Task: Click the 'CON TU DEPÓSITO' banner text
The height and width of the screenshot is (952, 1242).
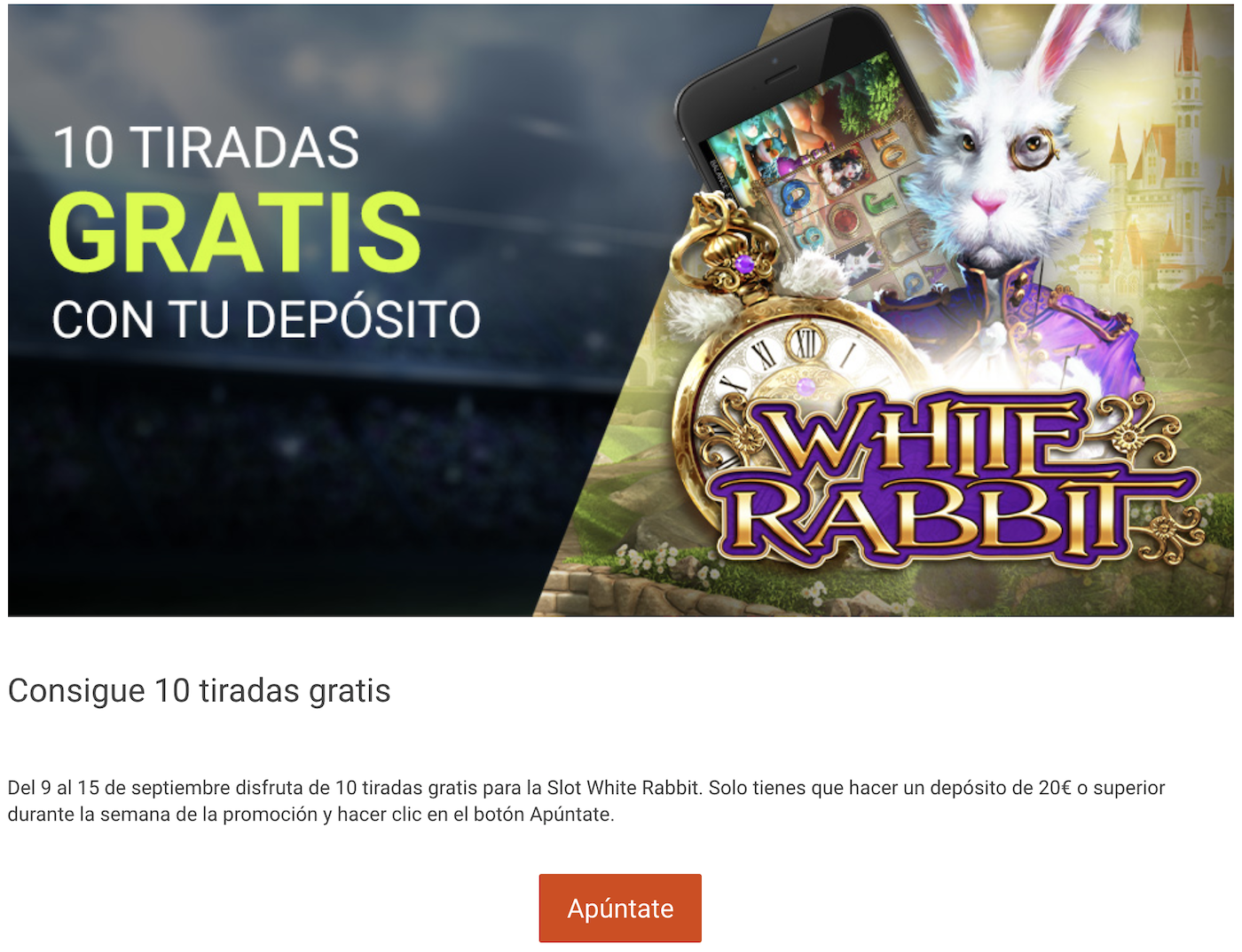Action: (x=266, y=319)
